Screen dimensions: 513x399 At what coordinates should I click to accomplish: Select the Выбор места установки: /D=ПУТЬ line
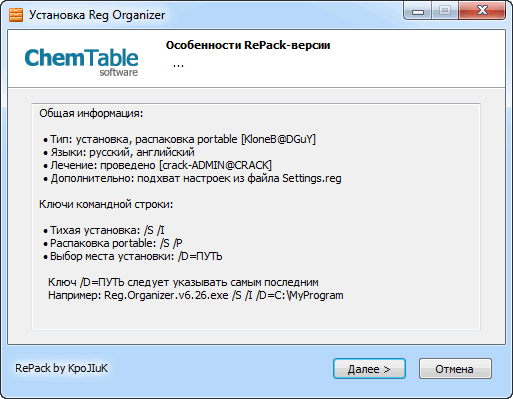(x=133, y=256)
